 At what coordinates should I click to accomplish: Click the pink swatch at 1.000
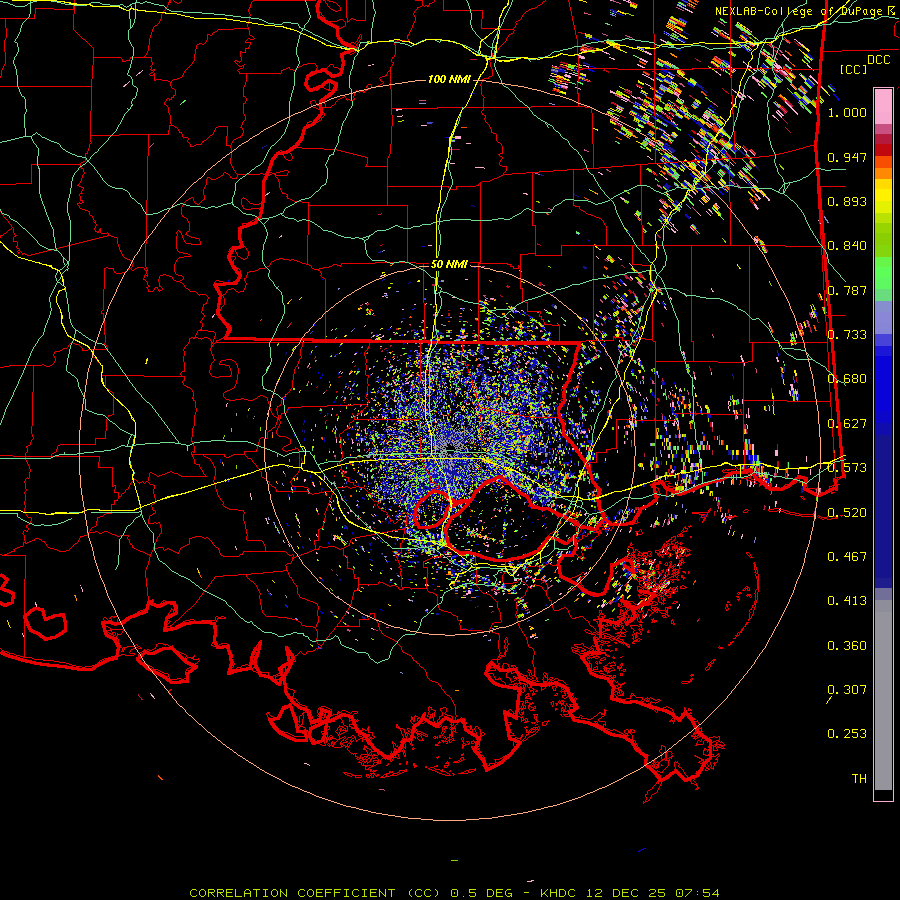(x=883, y=107)
